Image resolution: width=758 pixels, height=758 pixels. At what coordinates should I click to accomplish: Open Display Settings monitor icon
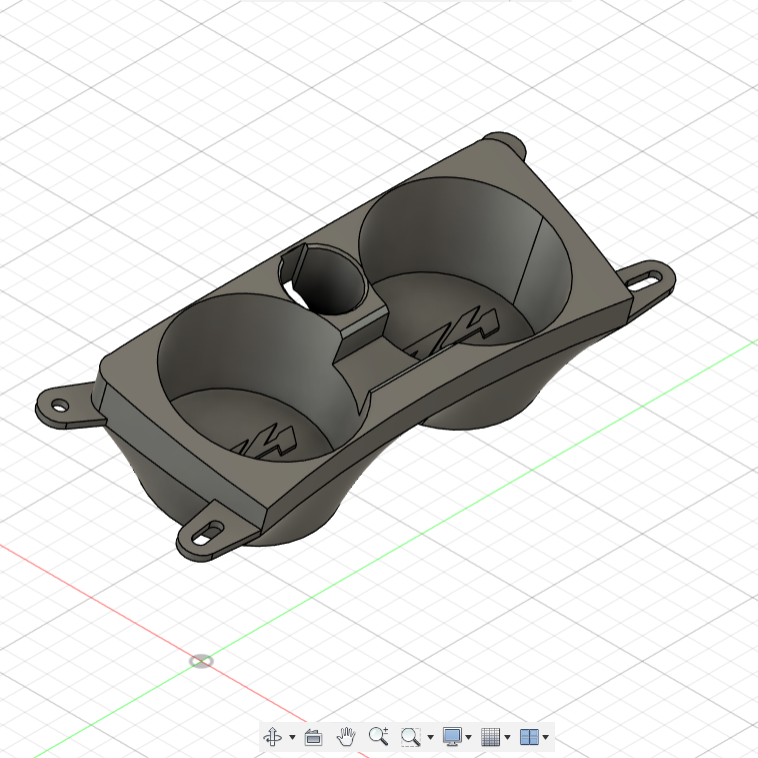[x=452, y=737]
